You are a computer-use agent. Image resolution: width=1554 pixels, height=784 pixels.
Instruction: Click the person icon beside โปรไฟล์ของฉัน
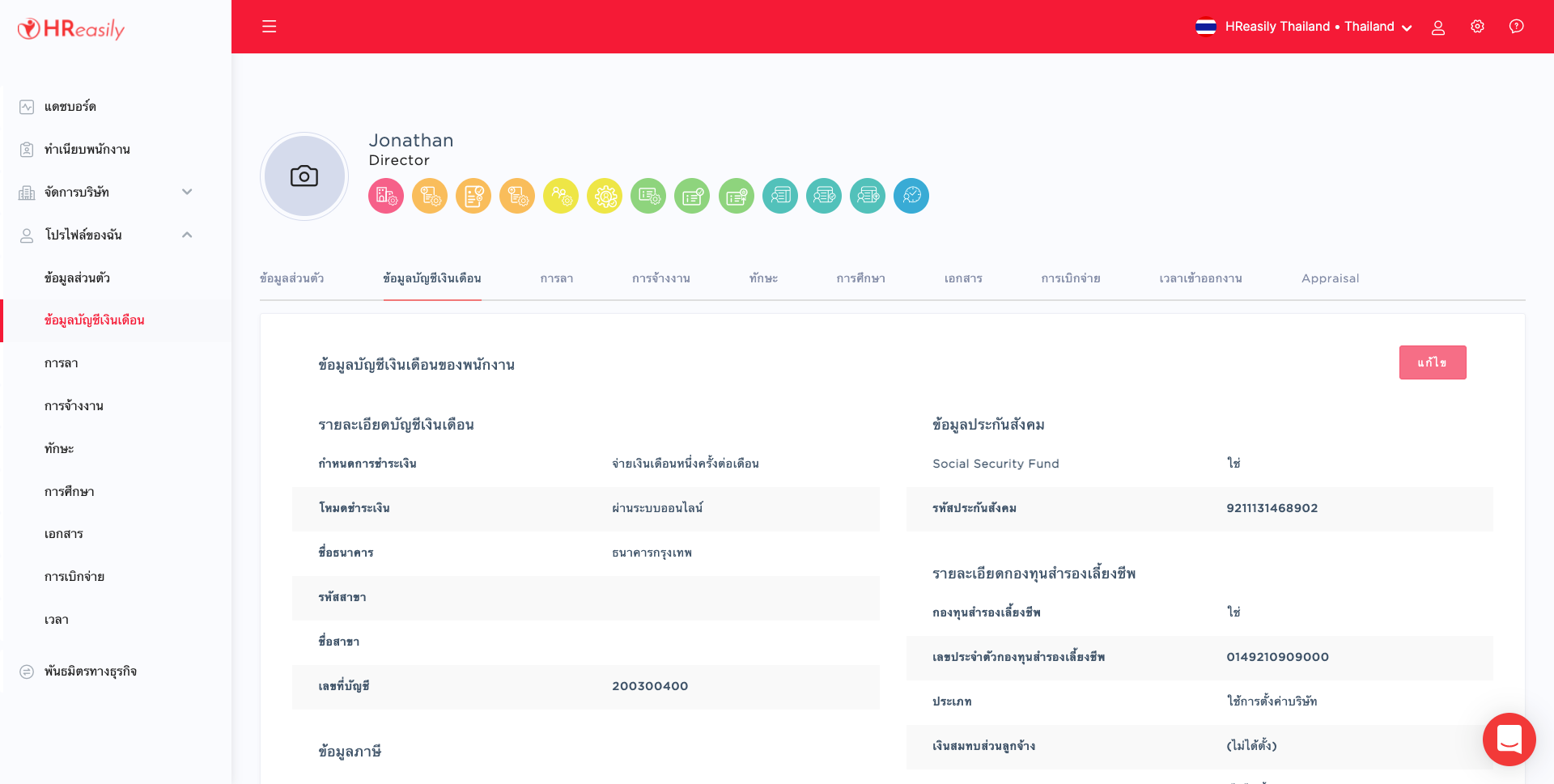[x=27, y=235]
